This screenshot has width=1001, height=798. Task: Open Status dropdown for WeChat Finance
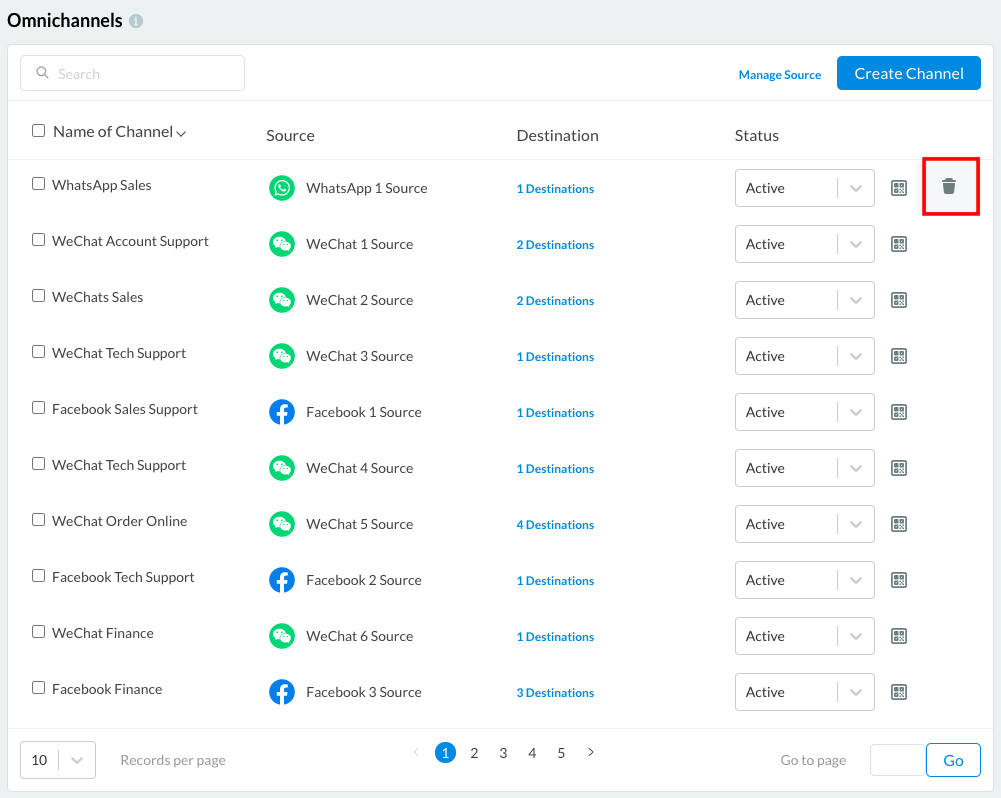click(x=804, y=636)
